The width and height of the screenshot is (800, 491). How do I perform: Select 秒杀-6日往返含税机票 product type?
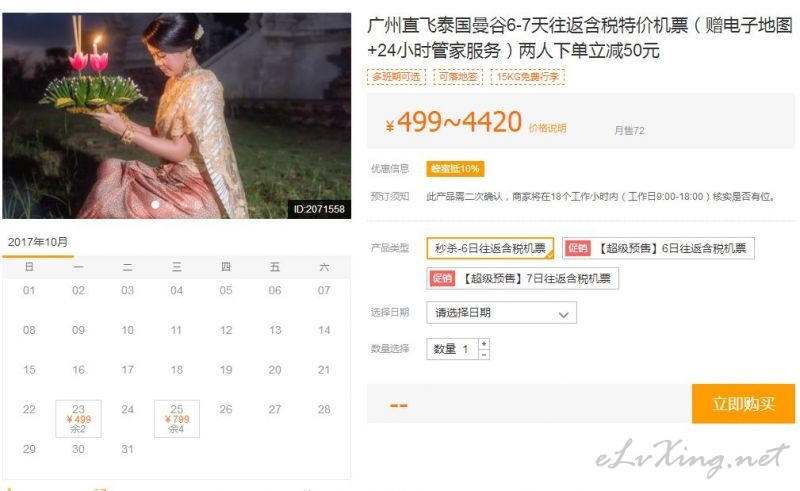(490, 249)
